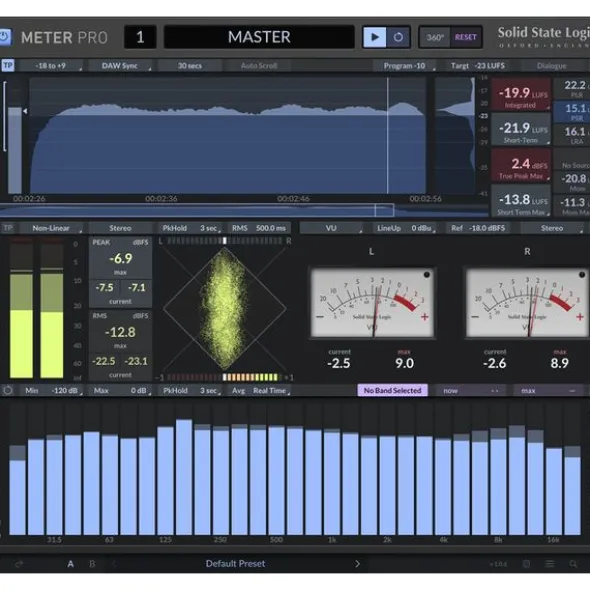Toggle Auto Scroll in loudness history
The height and width of the screenshot is (591, 590).
(259, 66)
